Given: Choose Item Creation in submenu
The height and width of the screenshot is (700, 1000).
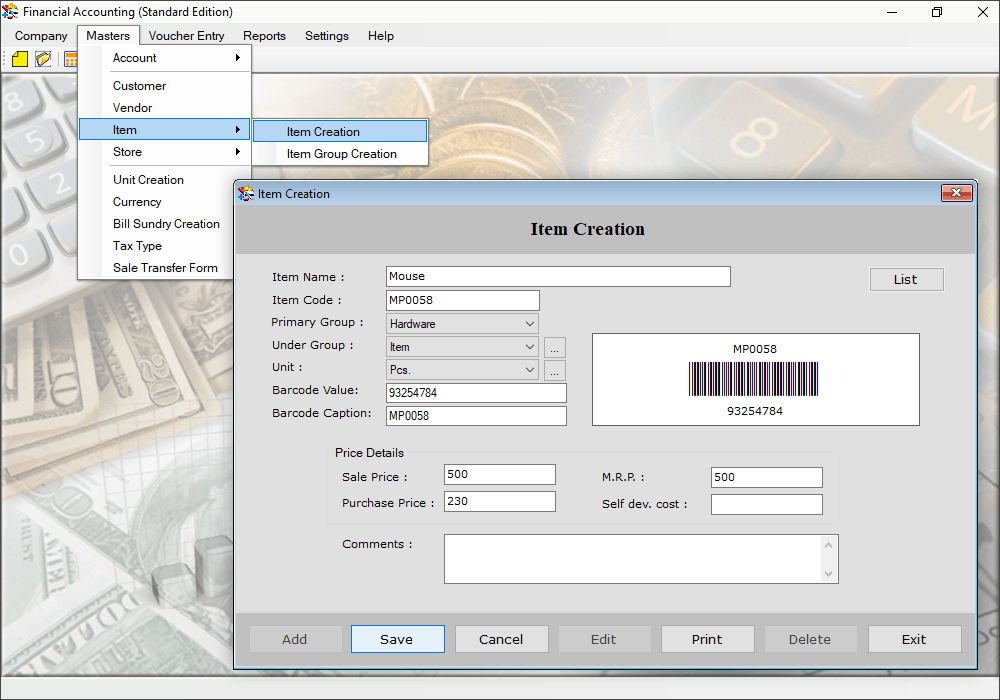Looking at the screenshot, I should (340, 131).
